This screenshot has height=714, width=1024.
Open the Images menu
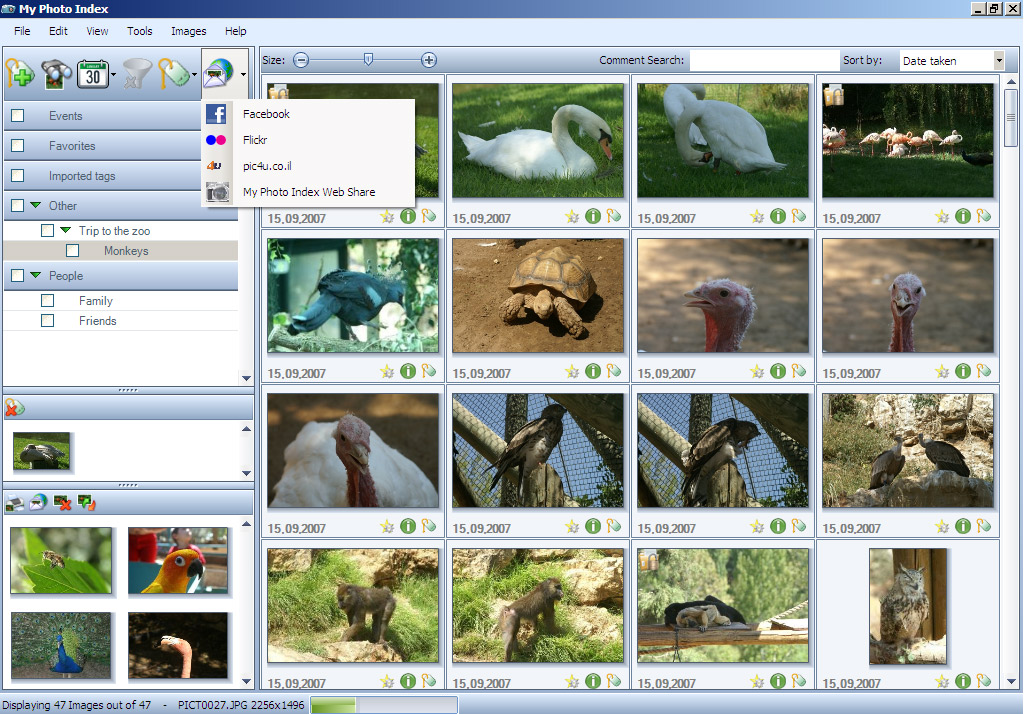tap(189, 31)
